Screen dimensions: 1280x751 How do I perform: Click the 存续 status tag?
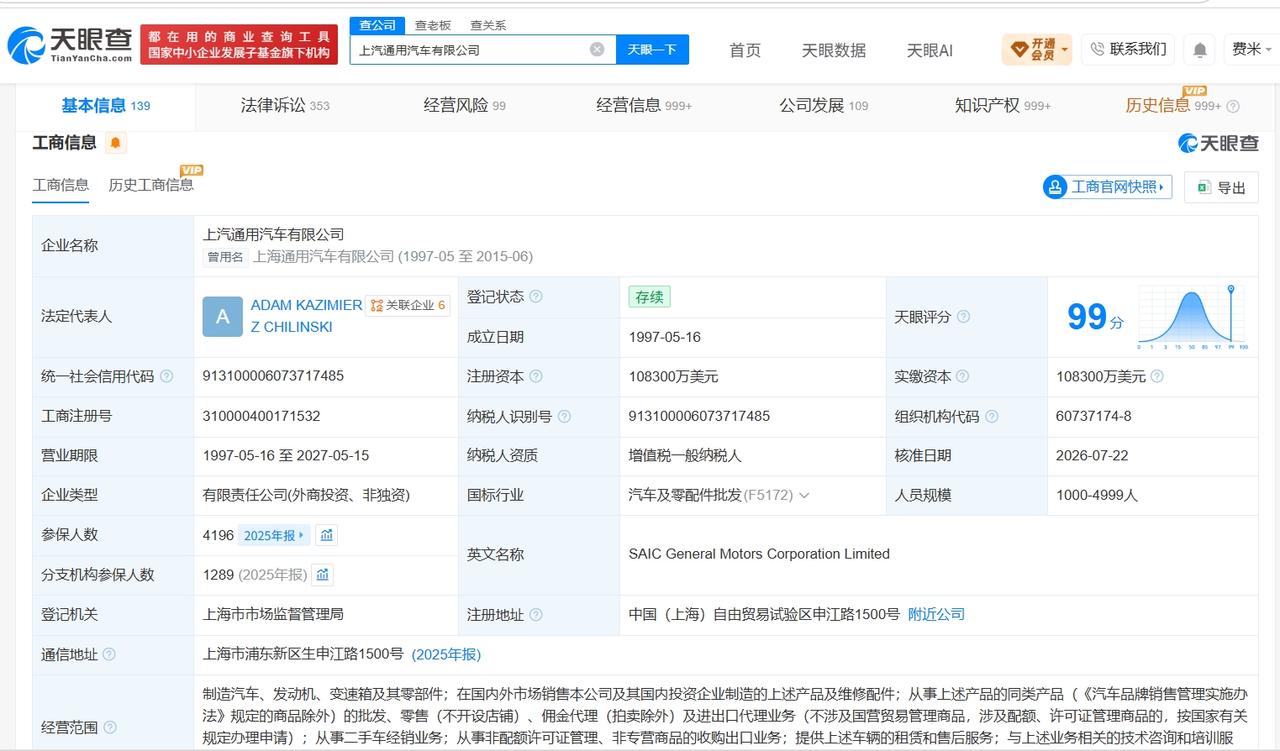click(x=649, y=297)
